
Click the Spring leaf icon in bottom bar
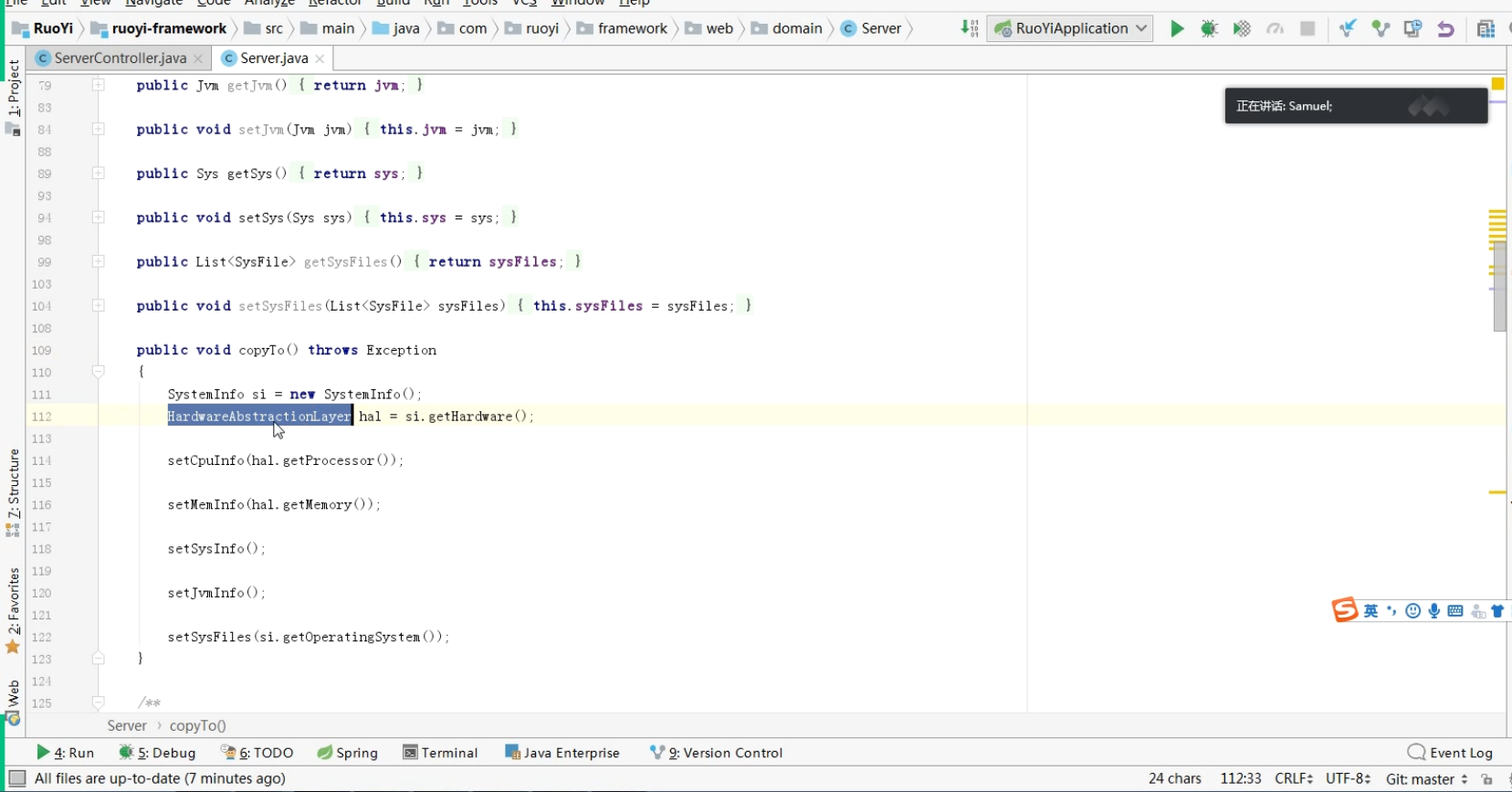324,753
